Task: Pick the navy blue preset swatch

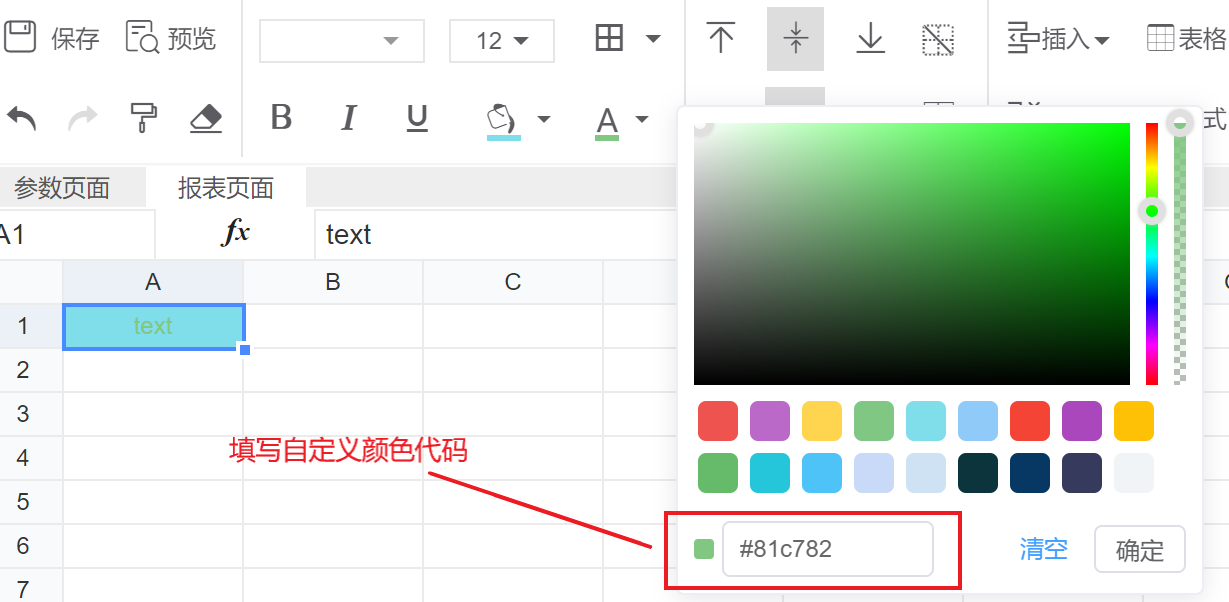Action: (x=1030, y=473)
